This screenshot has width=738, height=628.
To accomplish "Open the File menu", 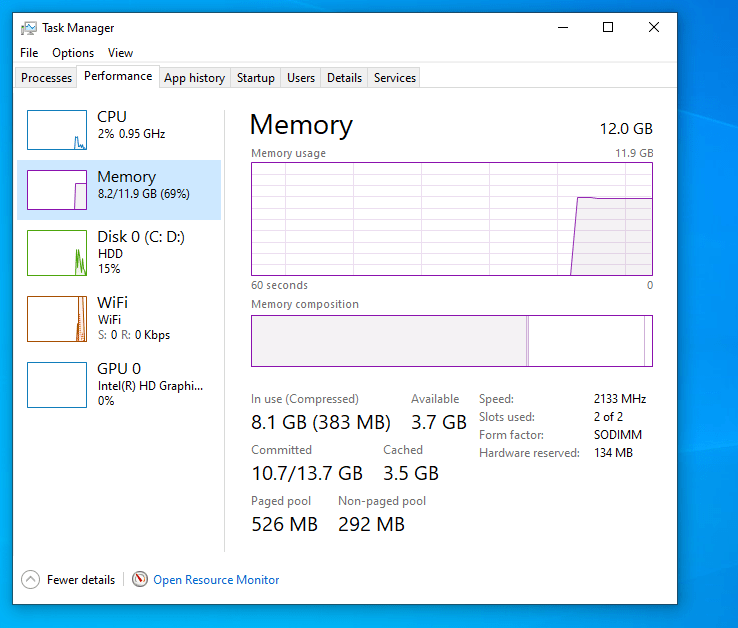I will click(x=29, y=53).
